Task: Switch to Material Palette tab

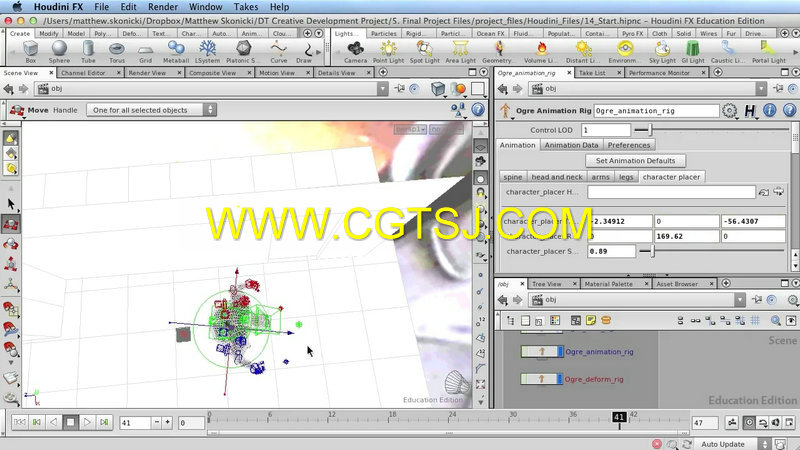Action: click(x=608, y=284)
